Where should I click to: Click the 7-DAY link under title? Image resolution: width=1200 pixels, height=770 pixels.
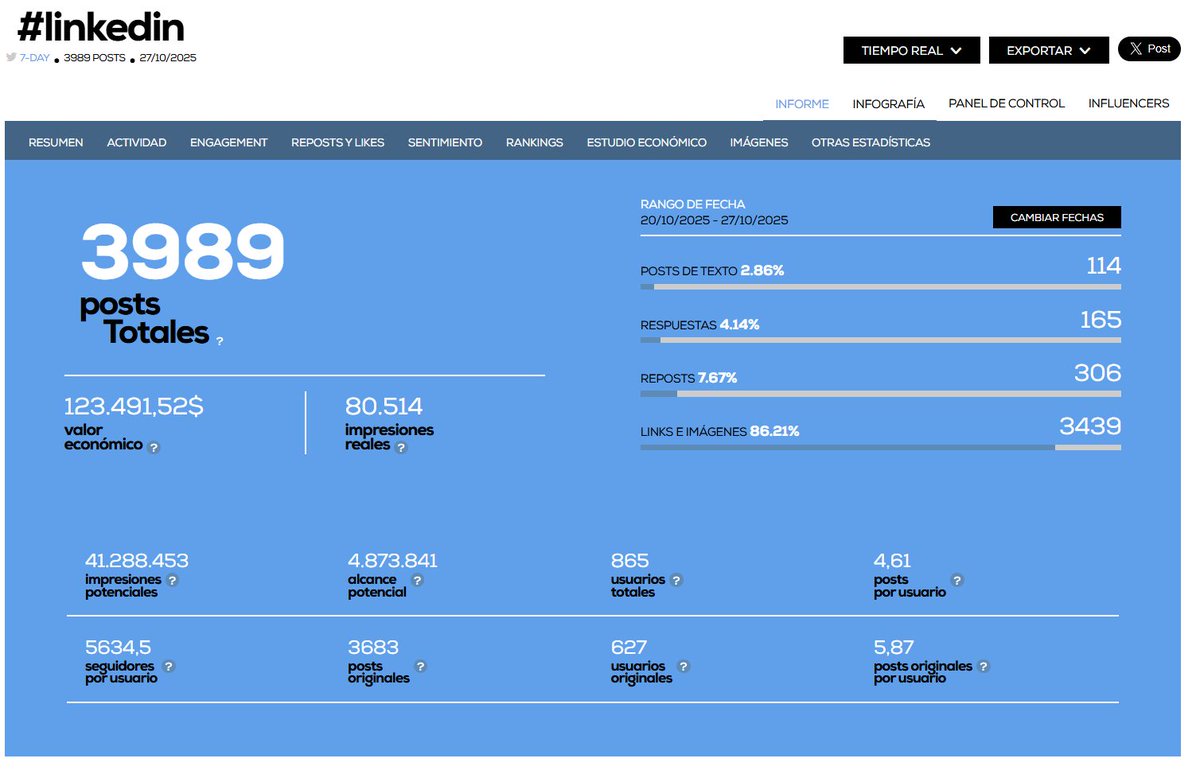pyautogui.click(x=35, y=58)
